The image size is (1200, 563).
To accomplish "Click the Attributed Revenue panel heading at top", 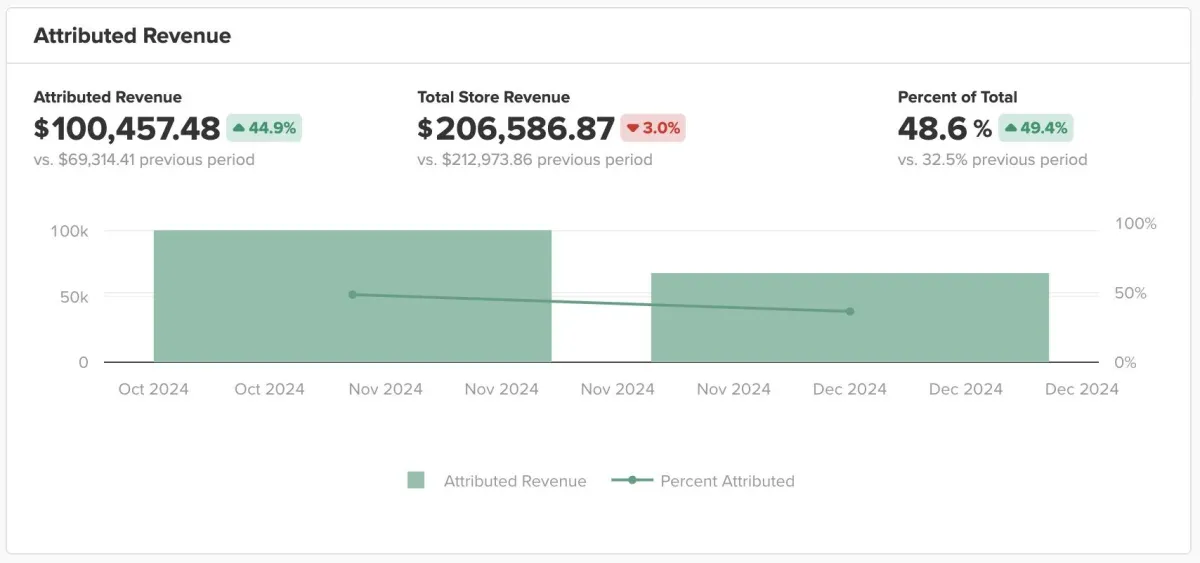I will pyautogui.click(x=132, y=36).
